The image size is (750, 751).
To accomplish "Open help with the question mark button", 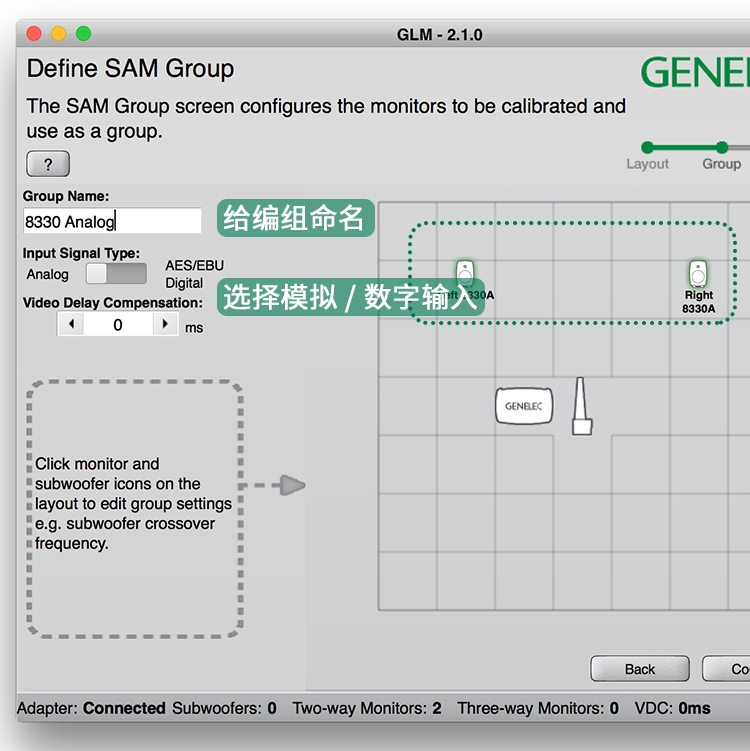I will click(48, 164).
